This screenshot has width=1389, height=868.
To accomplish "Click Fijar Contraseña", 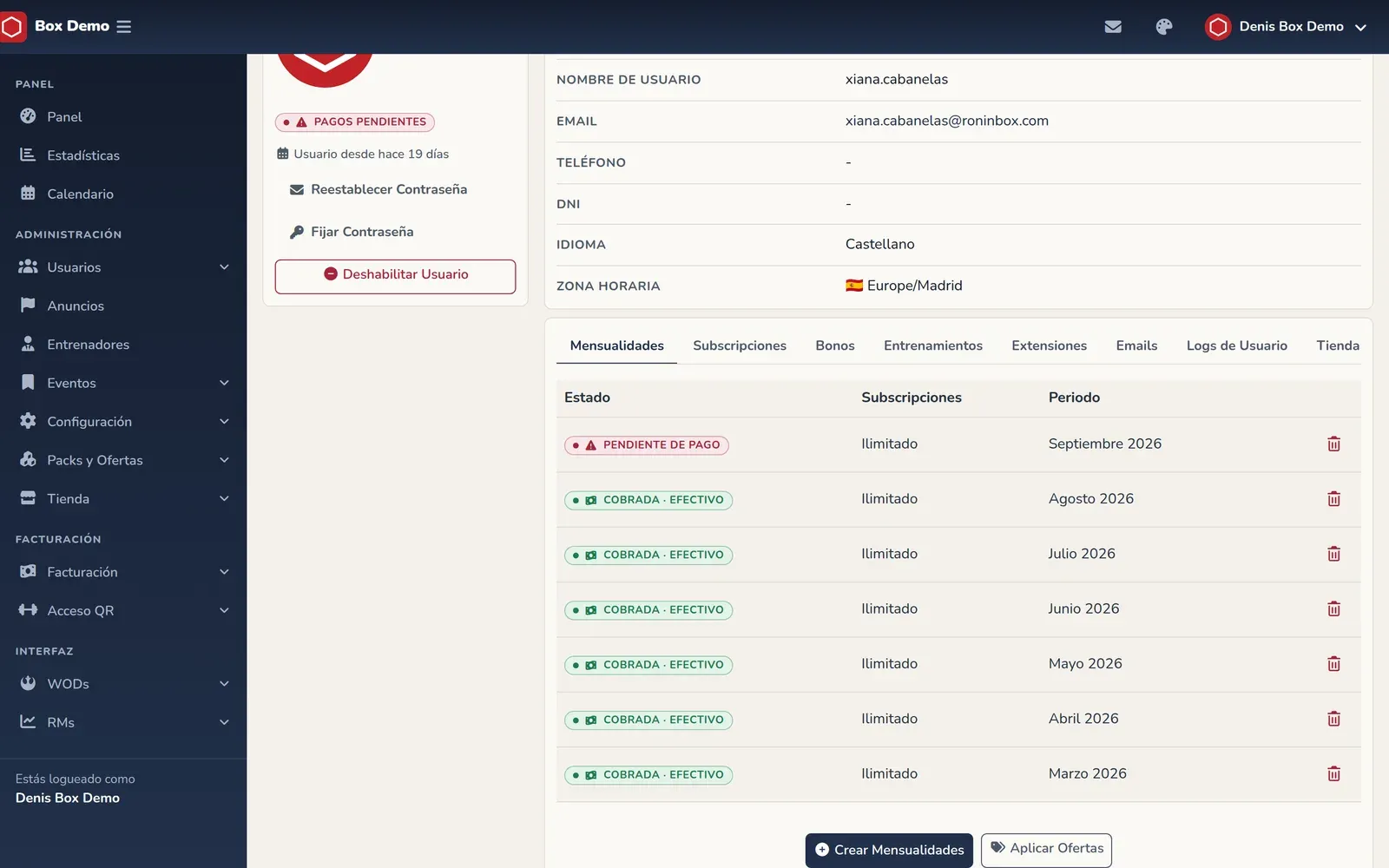I will click(x=352, y=232).
